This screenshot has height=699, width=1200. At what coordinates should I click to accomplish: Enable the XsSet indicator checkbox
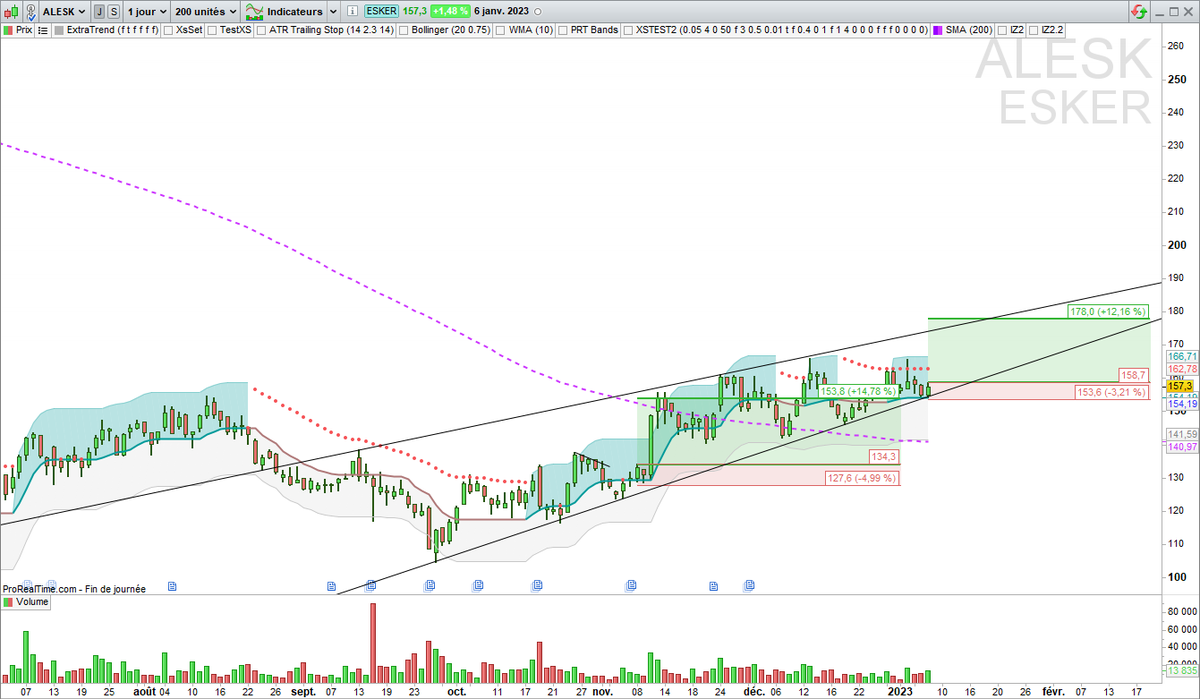point(168,30)
